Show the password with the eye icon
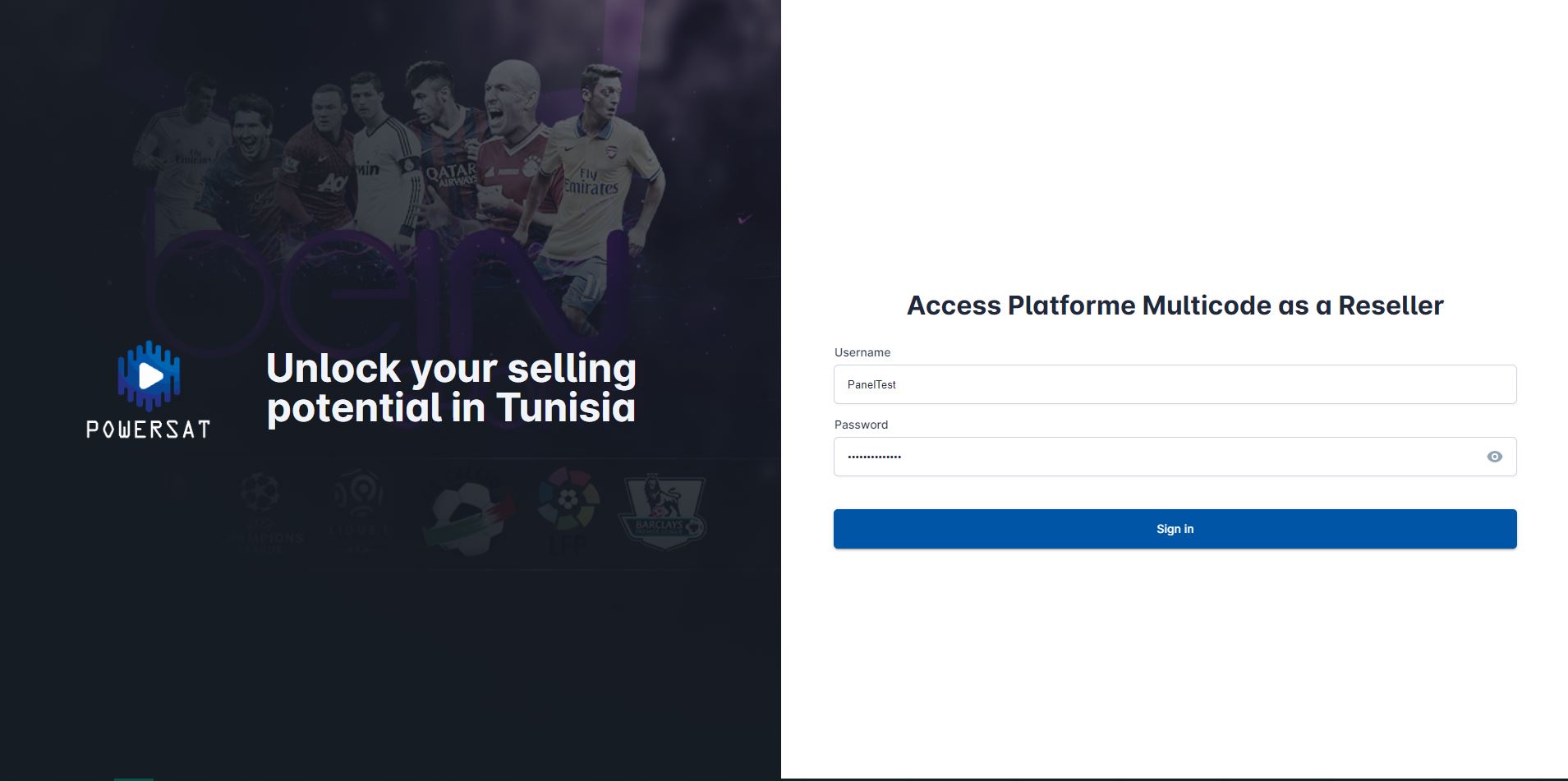 1494,457
